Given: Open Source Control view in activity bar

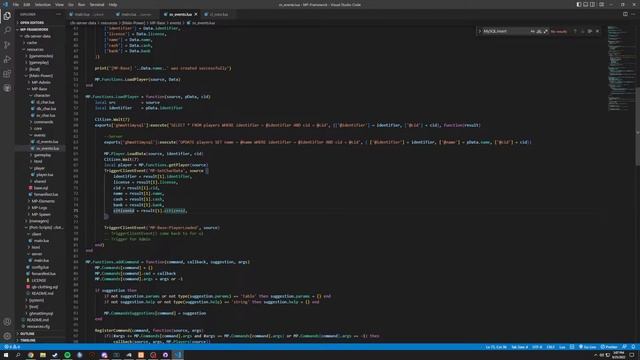Looking at the screenshot, I should point(7,45).
